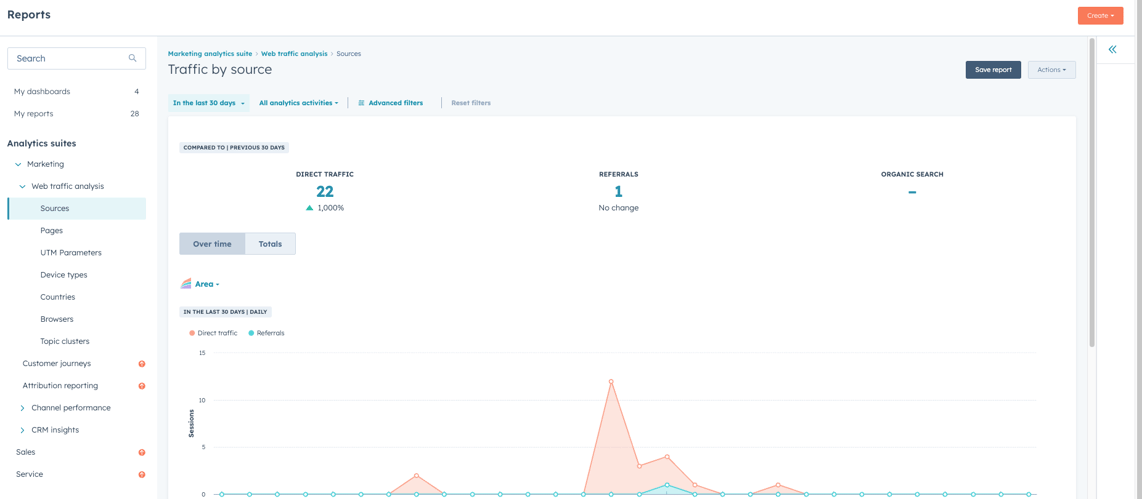The height and width of the screenshot is (499, 1142).
Task: Click the Referrals peak data point
Action: tap(667, 485)
